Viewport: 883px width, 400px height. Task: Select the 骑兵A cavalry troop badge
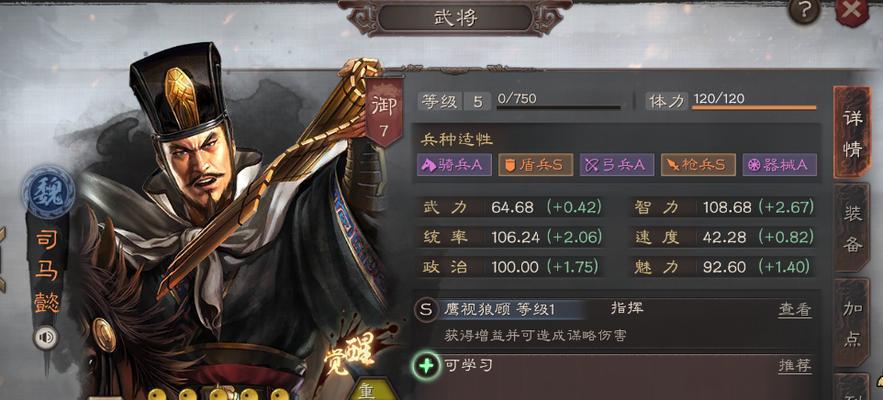click(454, 165)
